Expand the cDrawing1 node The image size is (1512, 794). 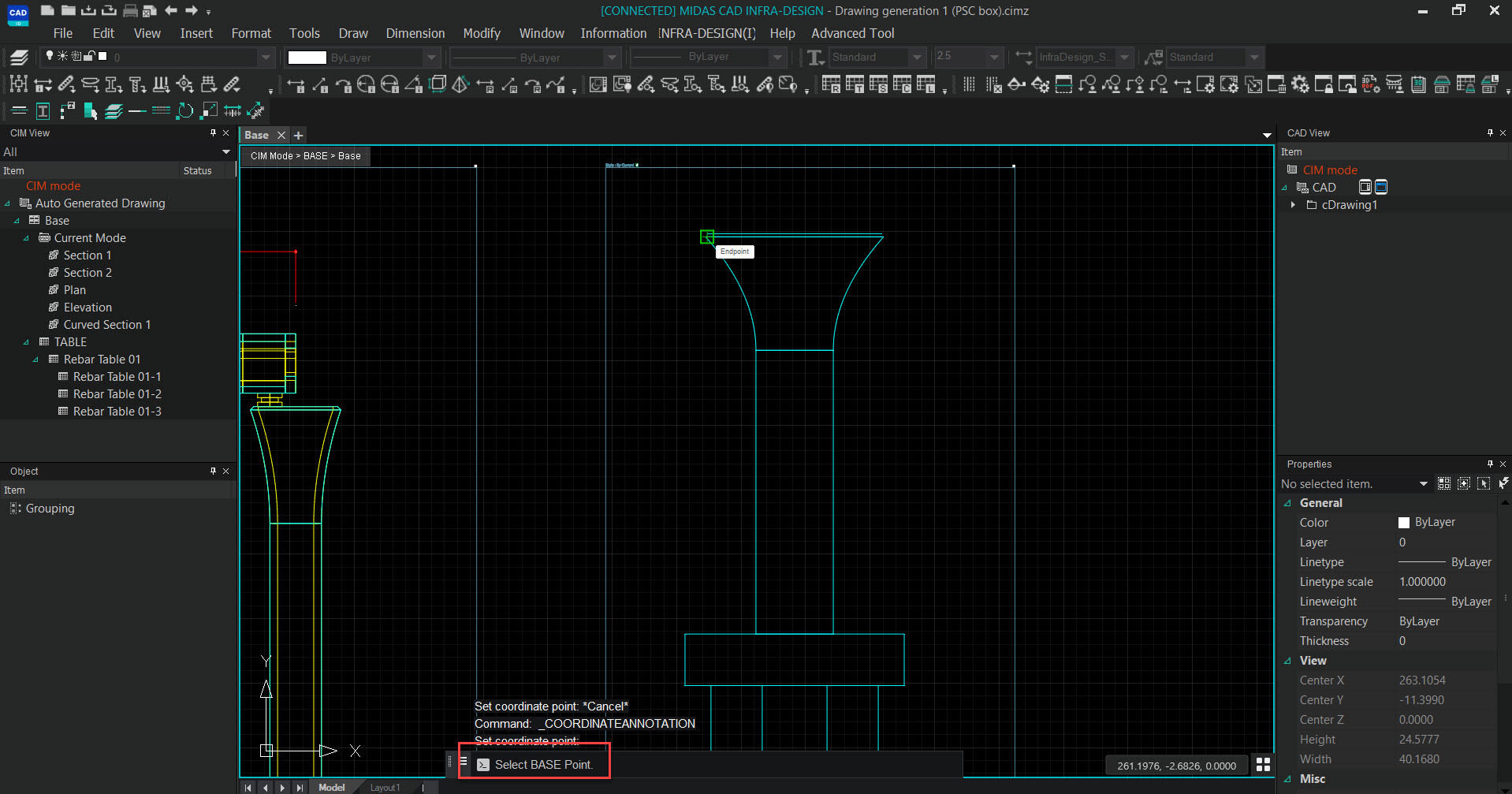point(1293,205)
